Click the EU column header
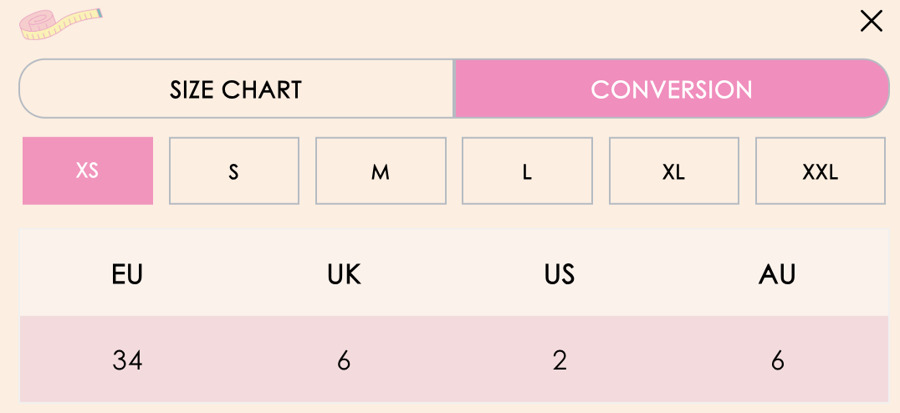 click(127, 274)
